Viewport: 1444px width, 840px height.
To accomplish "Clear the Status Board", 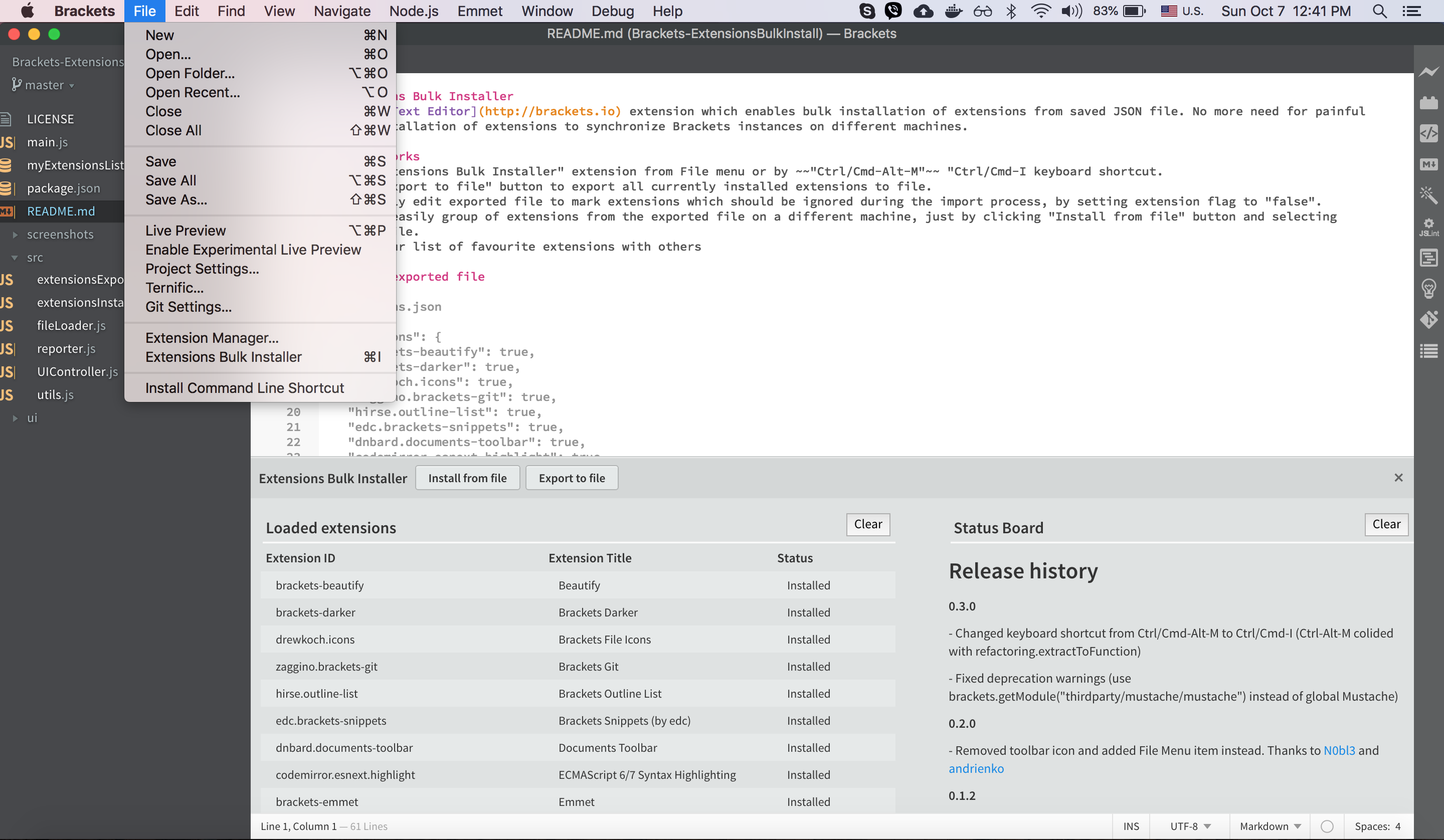I will (1386, 524).
